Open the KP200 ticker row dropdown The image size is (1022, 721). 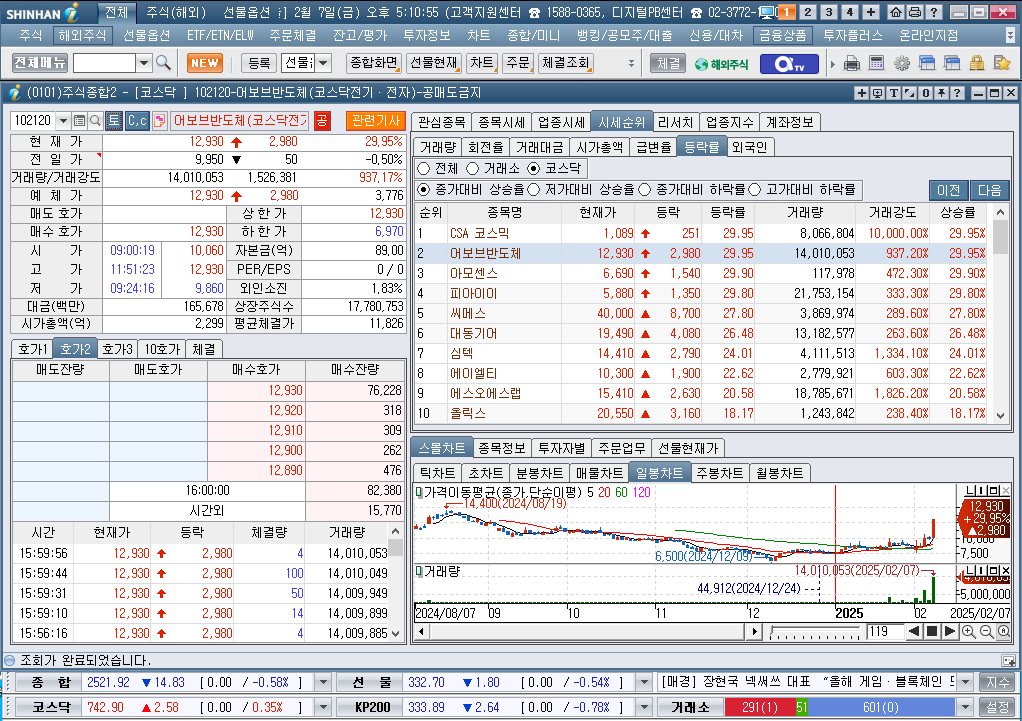click(644, 707)
